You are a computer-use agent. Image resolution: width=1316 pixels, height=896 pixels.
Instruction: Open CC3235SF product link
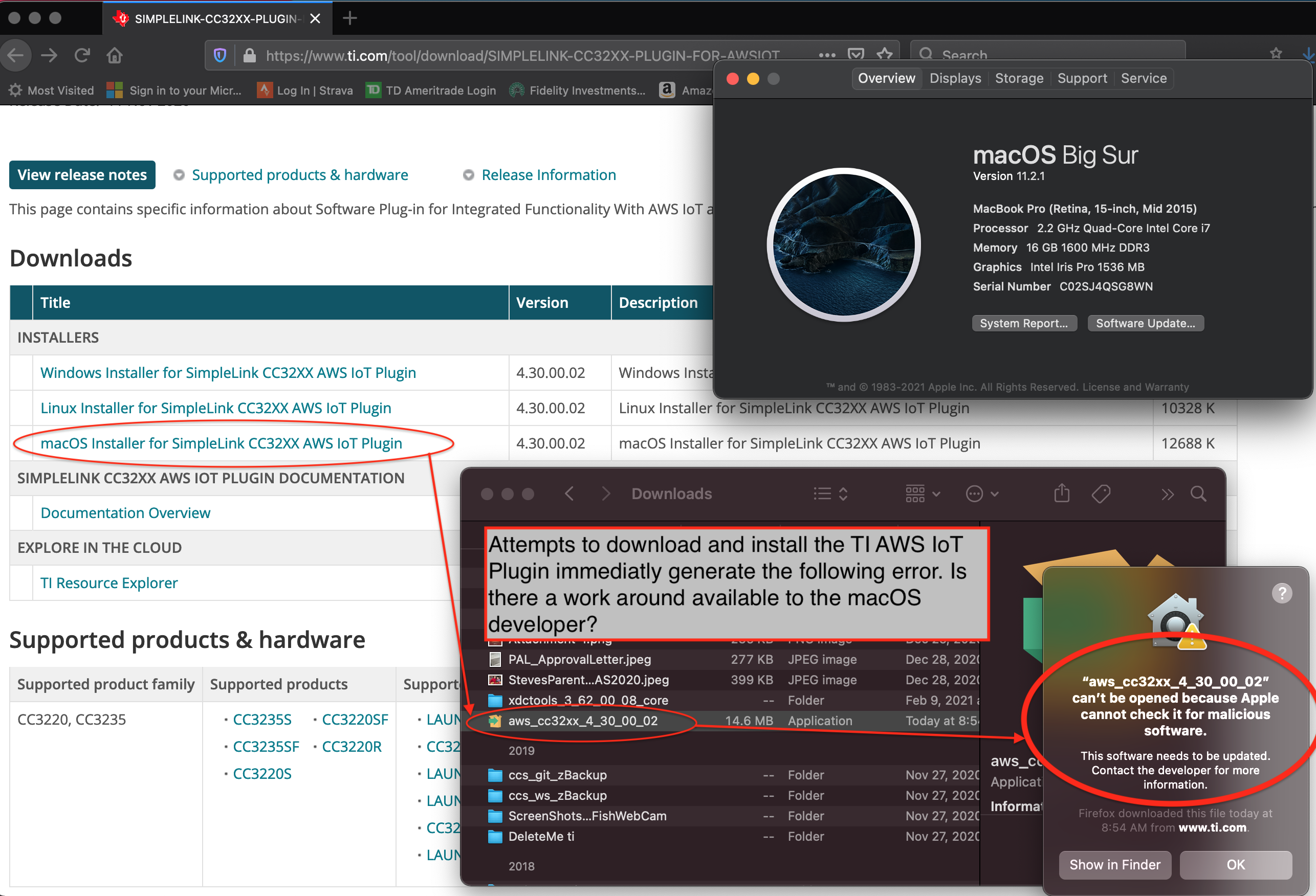[x=266, y=747]
